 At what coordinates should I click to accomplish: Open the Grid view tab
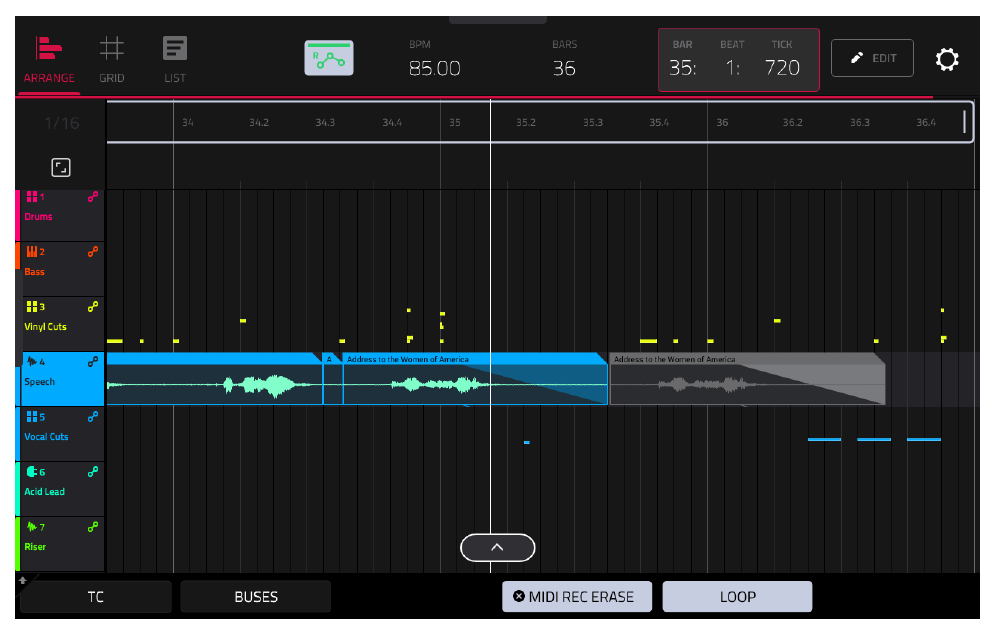point(112,60)
